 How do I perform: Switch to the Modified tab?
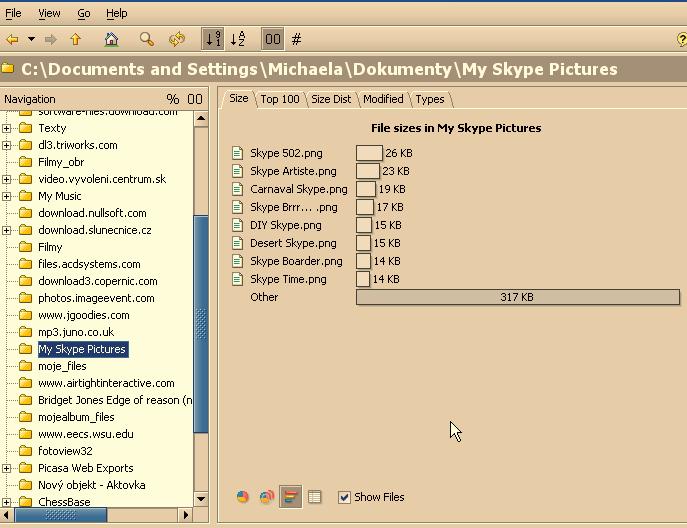click(383, 99)
